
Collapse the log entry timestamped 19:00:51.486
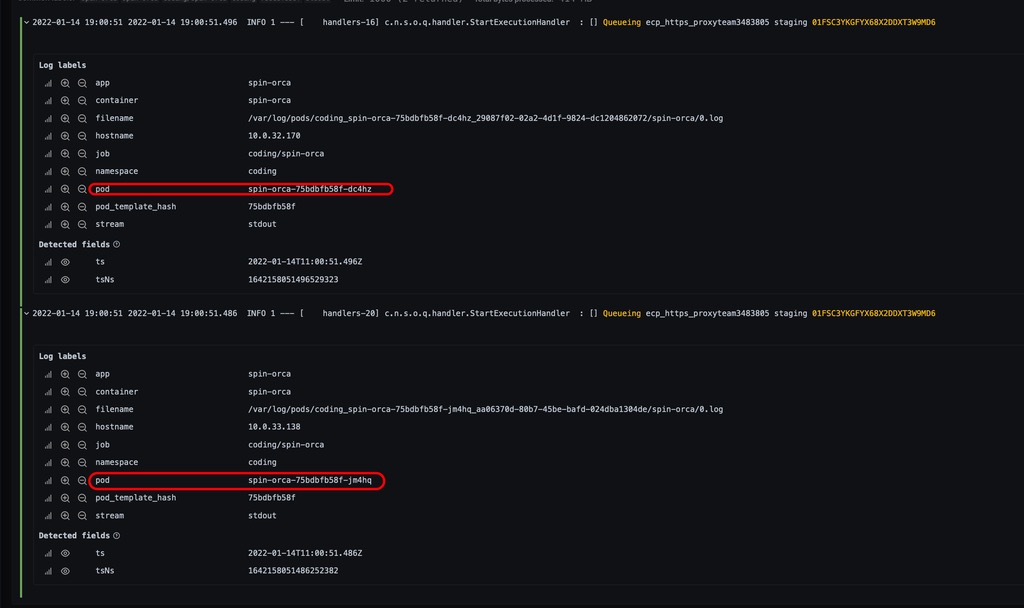(27, 313)
